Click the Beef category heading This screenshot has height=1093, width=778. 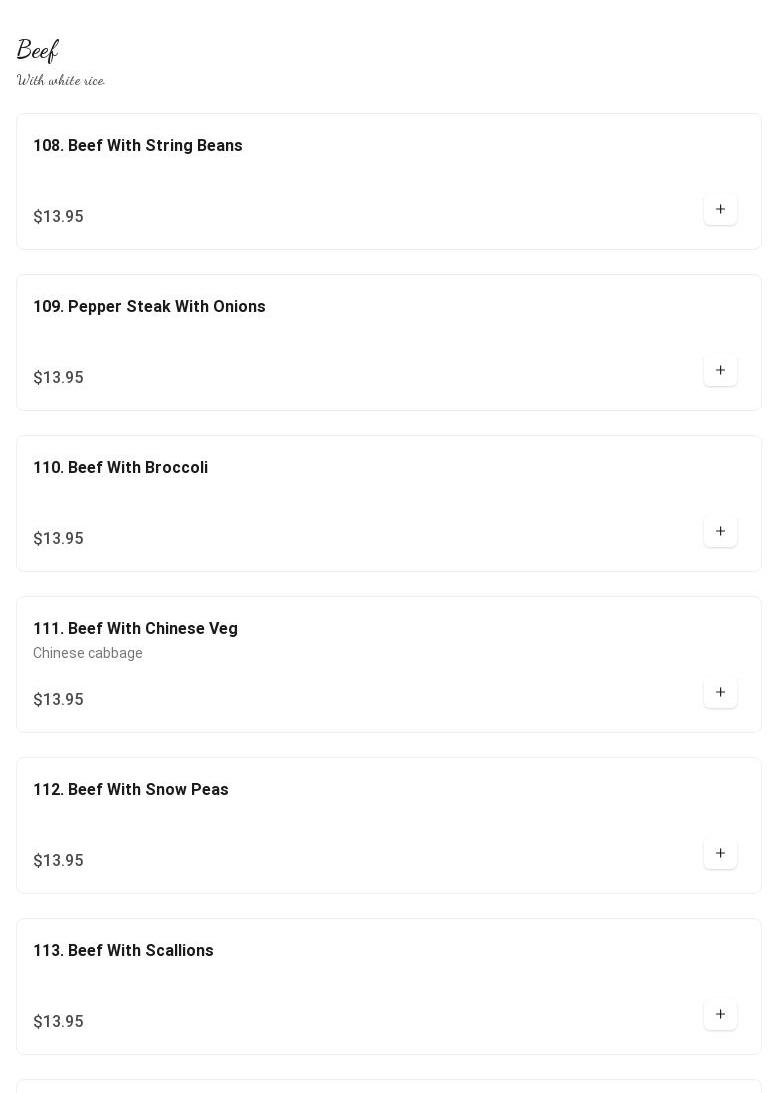38,50
